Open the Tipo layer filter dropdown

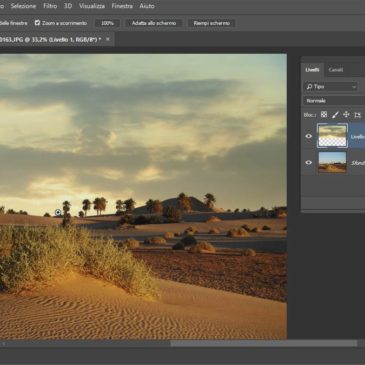(331, 87)
